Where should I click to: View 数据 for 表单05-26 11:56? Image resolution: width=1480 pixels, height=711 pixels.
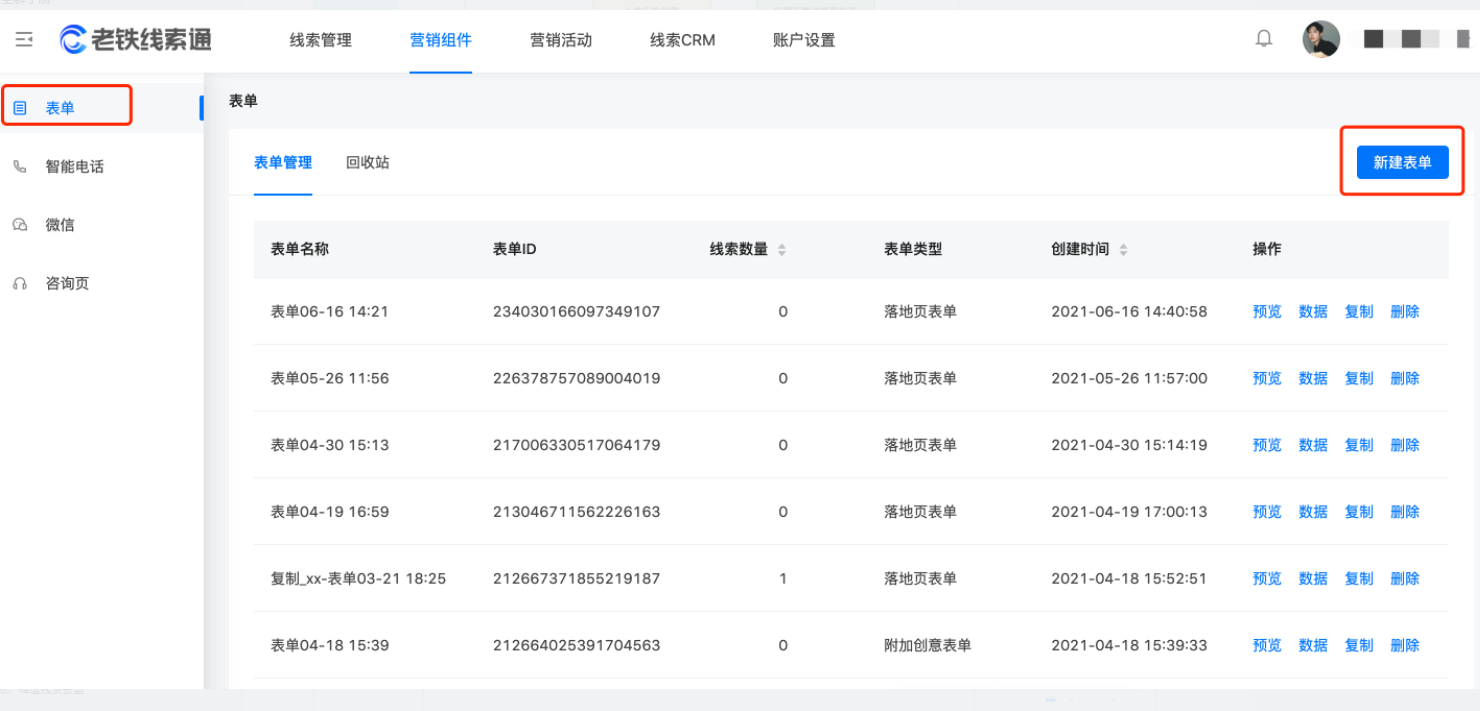click(x=1312, y=378)
